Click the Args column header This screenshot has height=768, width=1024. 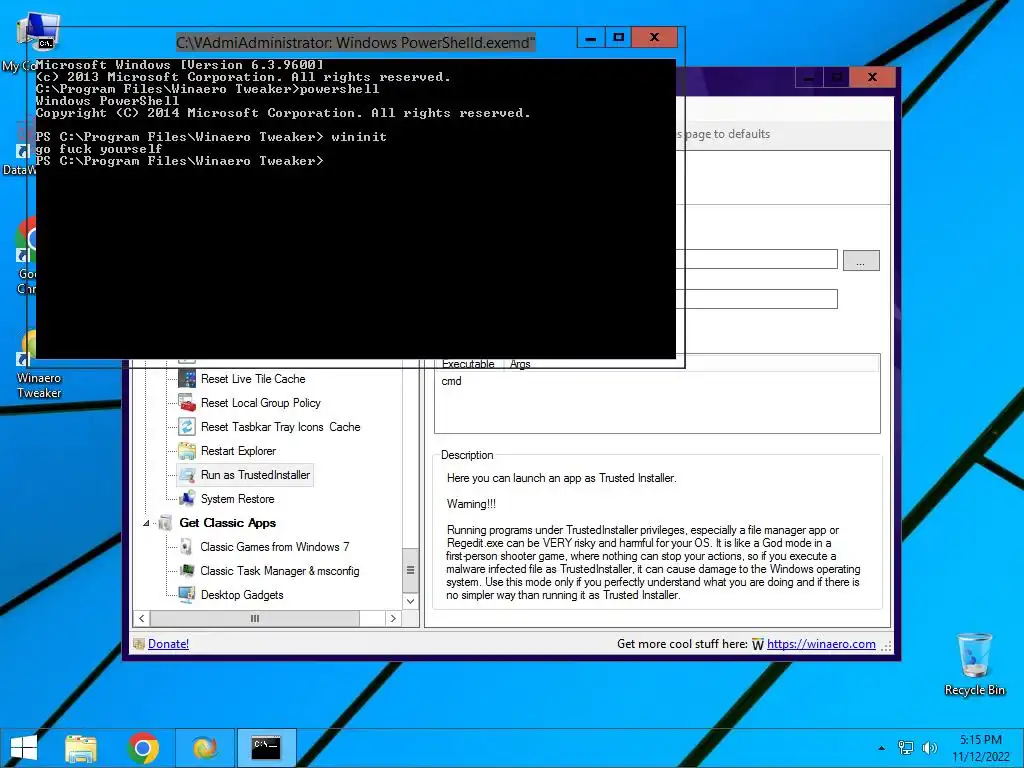pyautogui.click(x=520, y=364)
